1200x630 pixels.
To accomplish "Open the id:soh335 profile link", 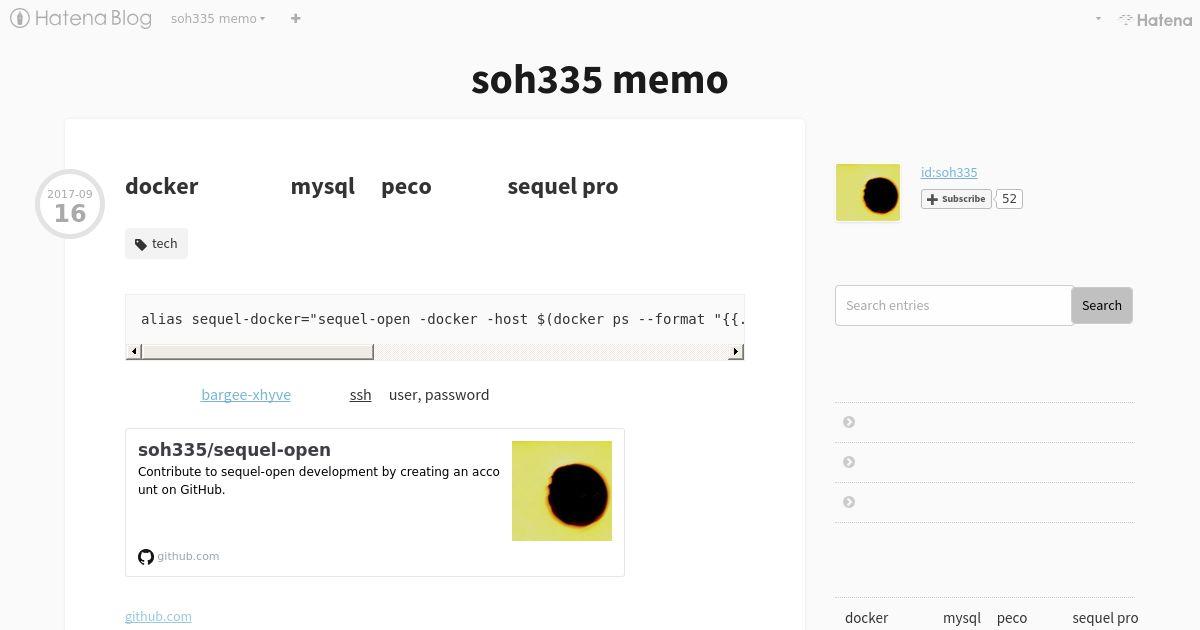I will point(949,172).
